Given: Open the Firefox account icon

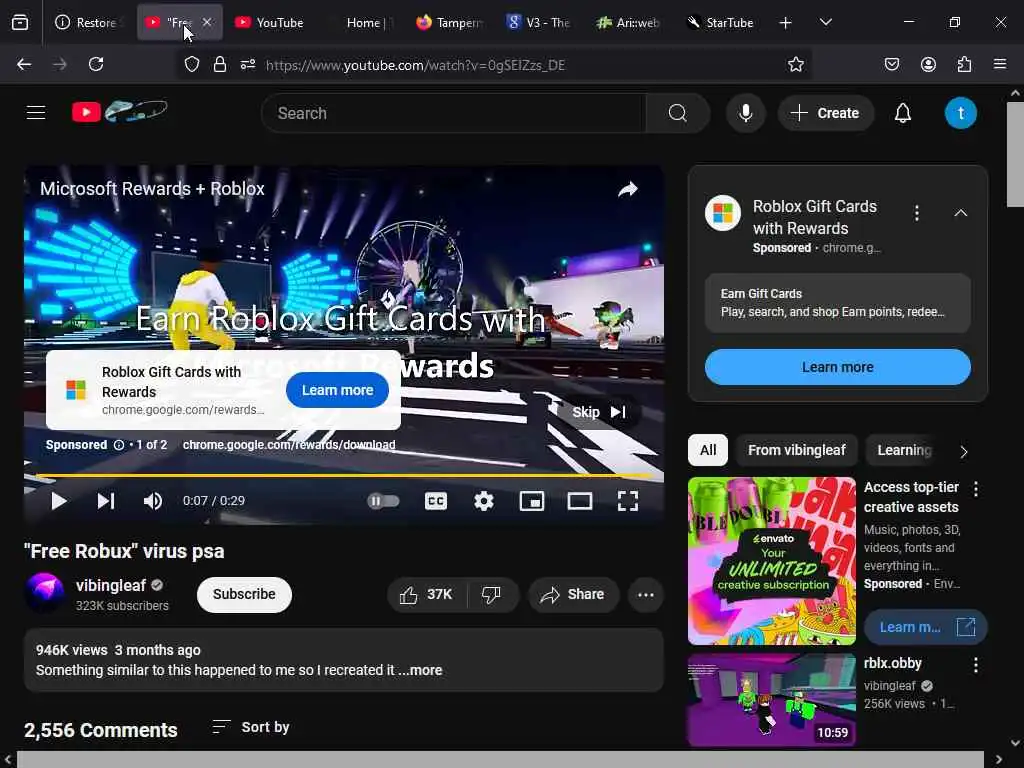Looking at the screenshot, I should [928, 64].
